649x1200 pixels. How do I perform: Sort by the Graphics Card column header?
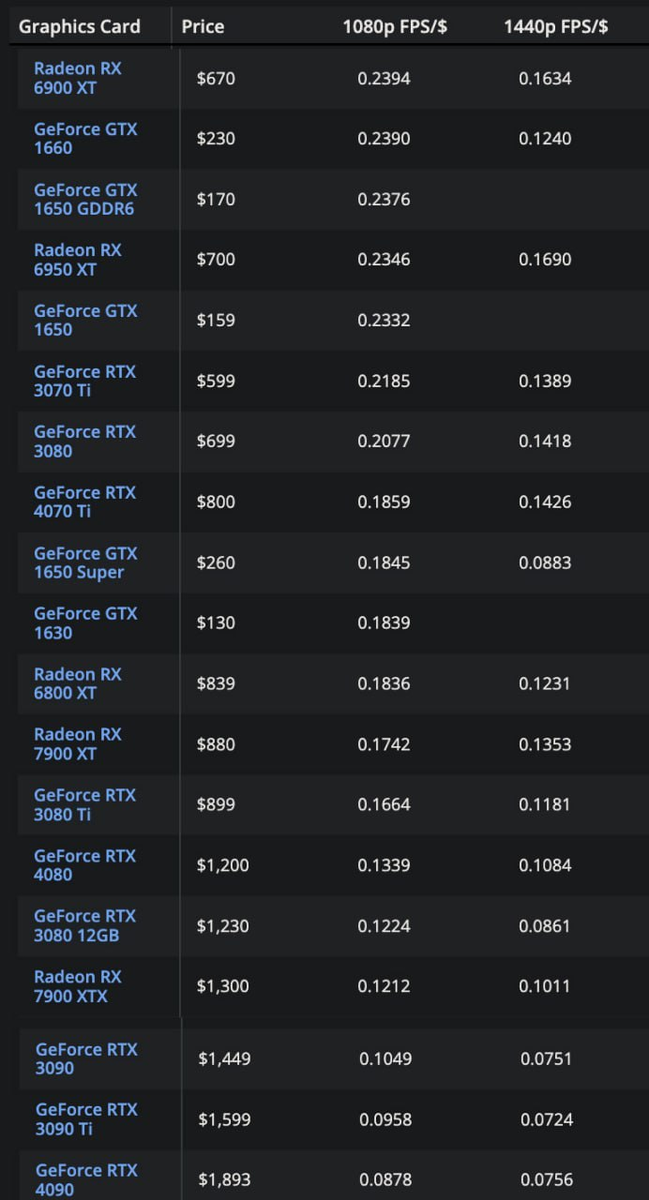pos(79,27)
